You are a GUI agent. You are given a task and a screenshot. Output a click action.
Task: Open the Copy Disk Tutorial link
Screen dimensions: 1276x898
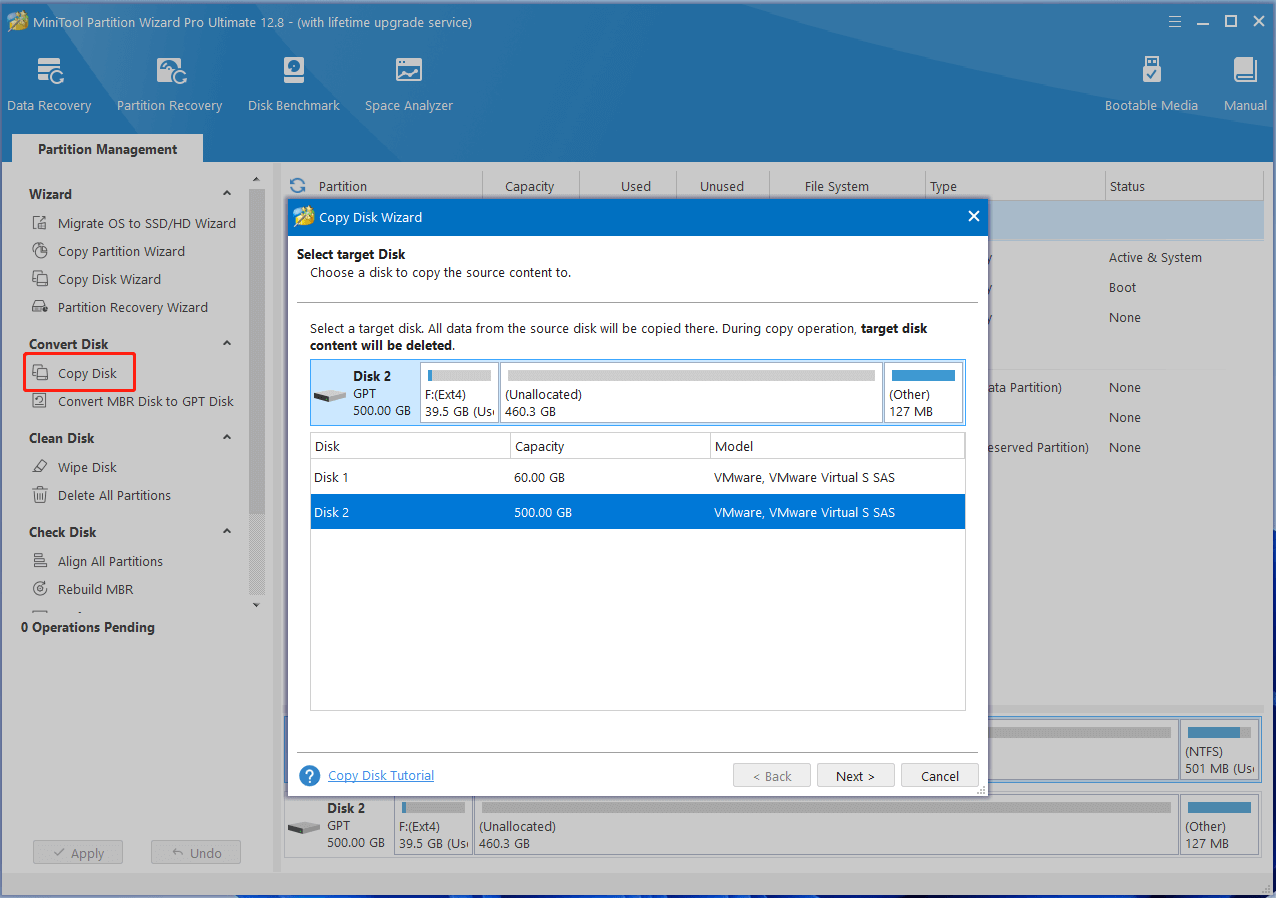tap(381, 775)
